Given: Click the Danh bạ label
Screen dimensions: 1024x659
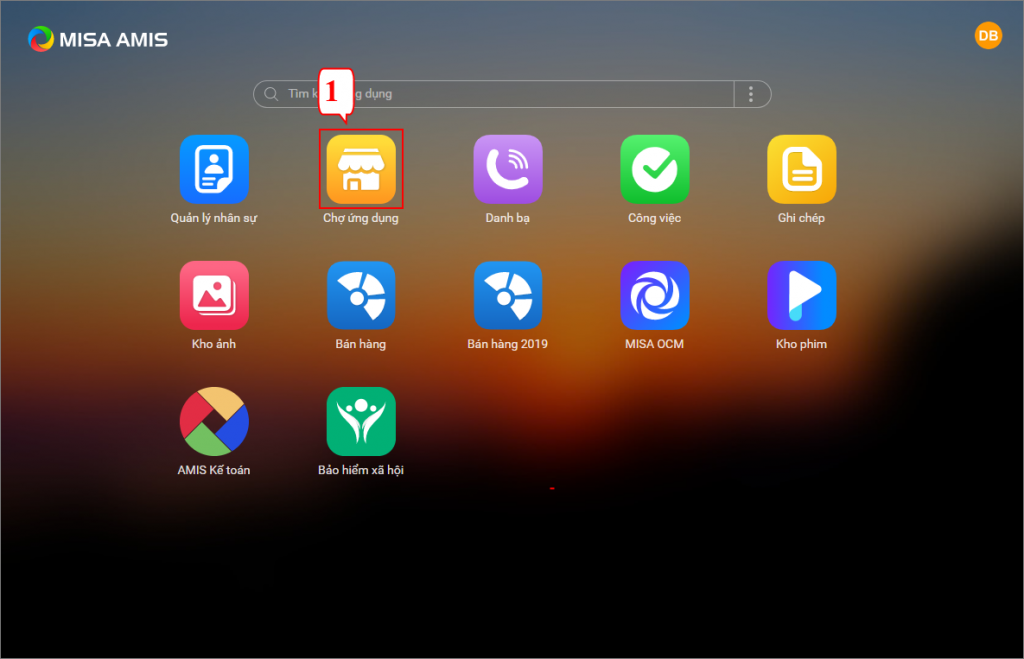Looking at the screenshot, I should point(508,218).
